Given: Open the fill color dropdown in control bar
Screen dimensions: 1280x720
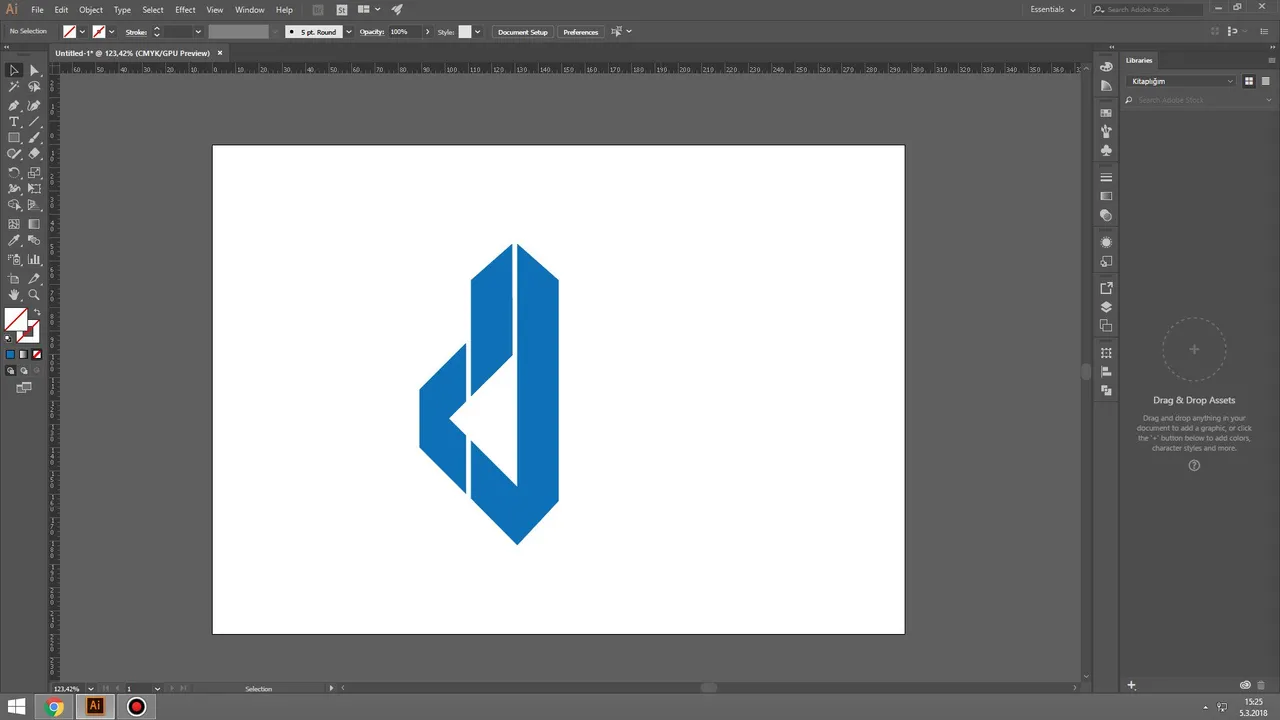Looking at the screenshot, I should click(82, 32).
